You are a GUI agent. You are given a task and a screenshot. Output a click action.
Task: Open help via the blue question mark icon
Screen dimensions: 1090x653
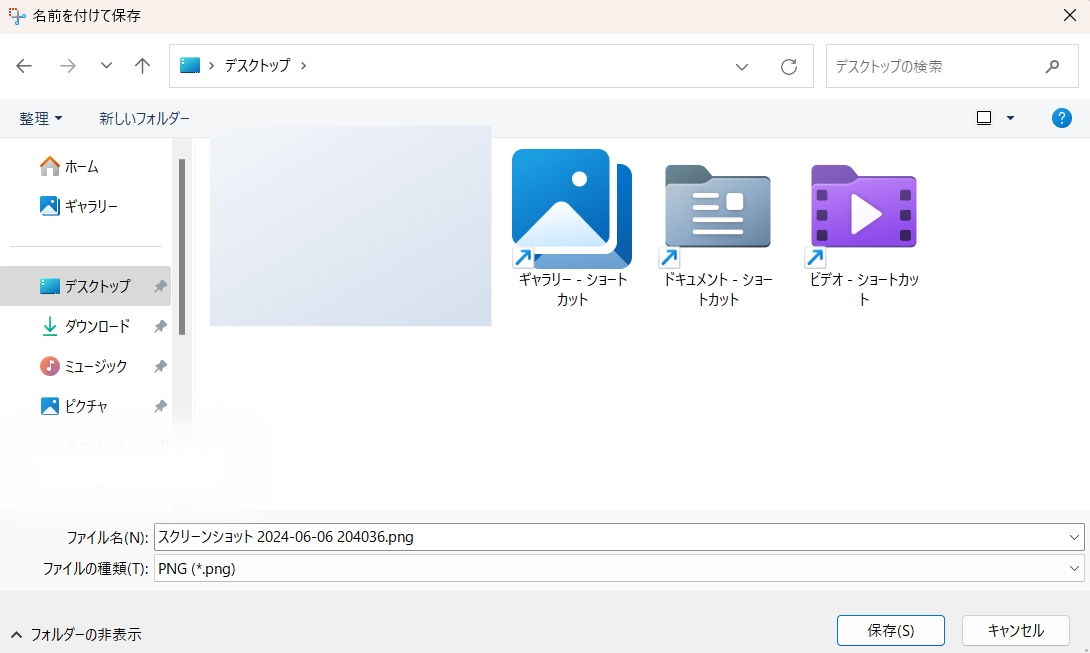point(1061,118)
